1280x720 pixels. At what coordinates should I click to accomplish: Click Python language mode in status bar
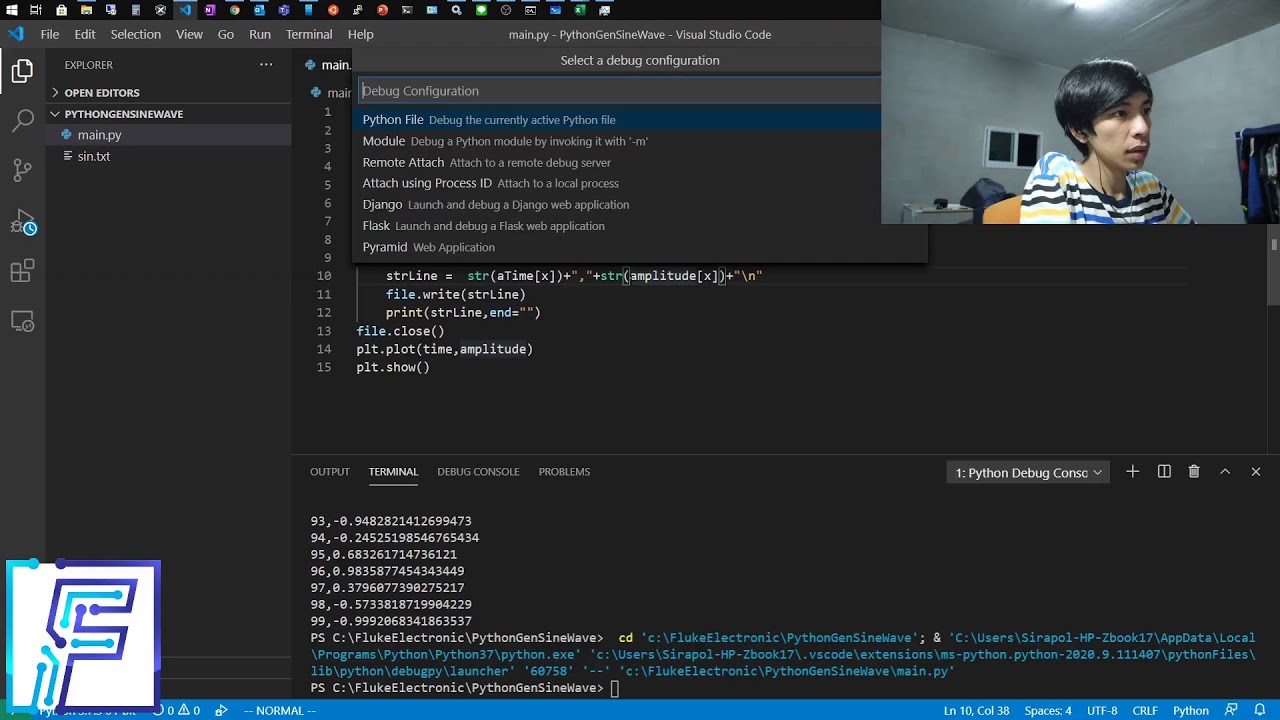1191,711
